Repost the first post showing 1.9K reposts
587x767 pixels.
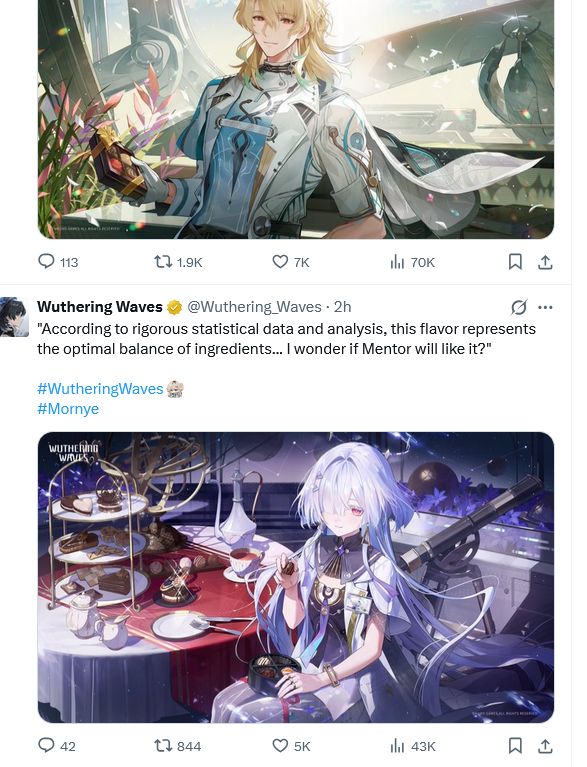click(x=178, y=262)
